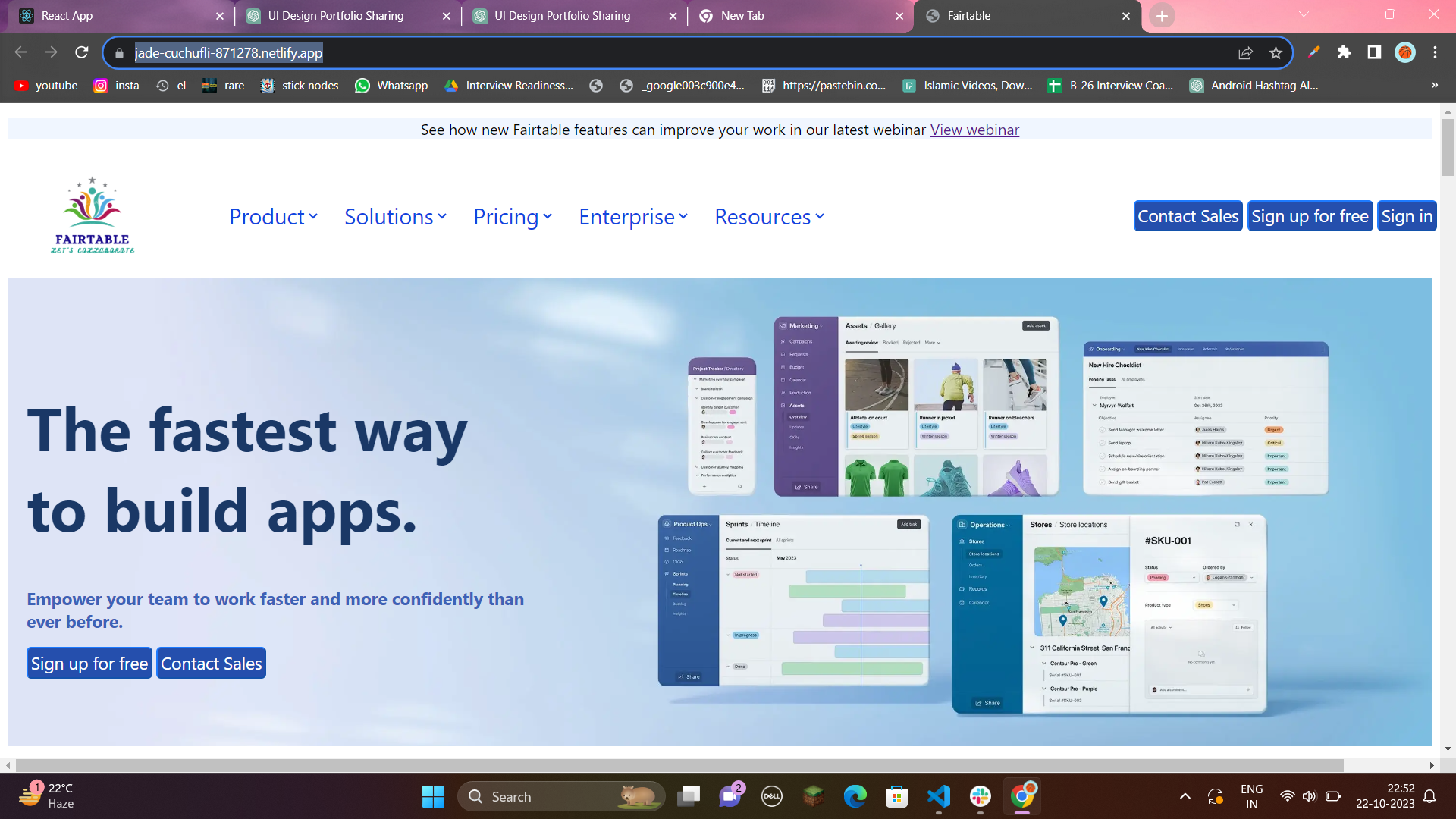
Task: Click the Sign up for free button
Action: click(x=1310, y=215)
